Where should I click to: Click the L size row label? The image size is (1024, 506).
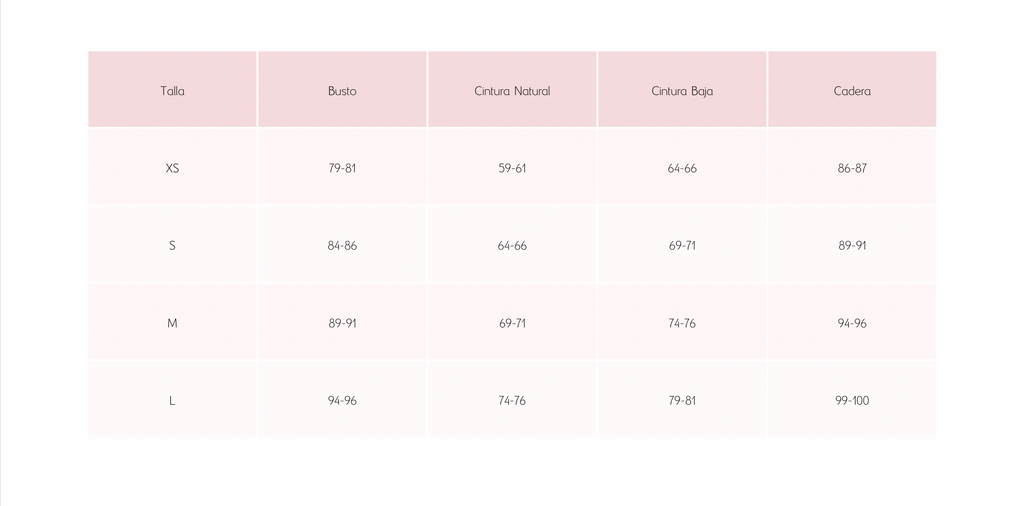[x=172, y=400]
